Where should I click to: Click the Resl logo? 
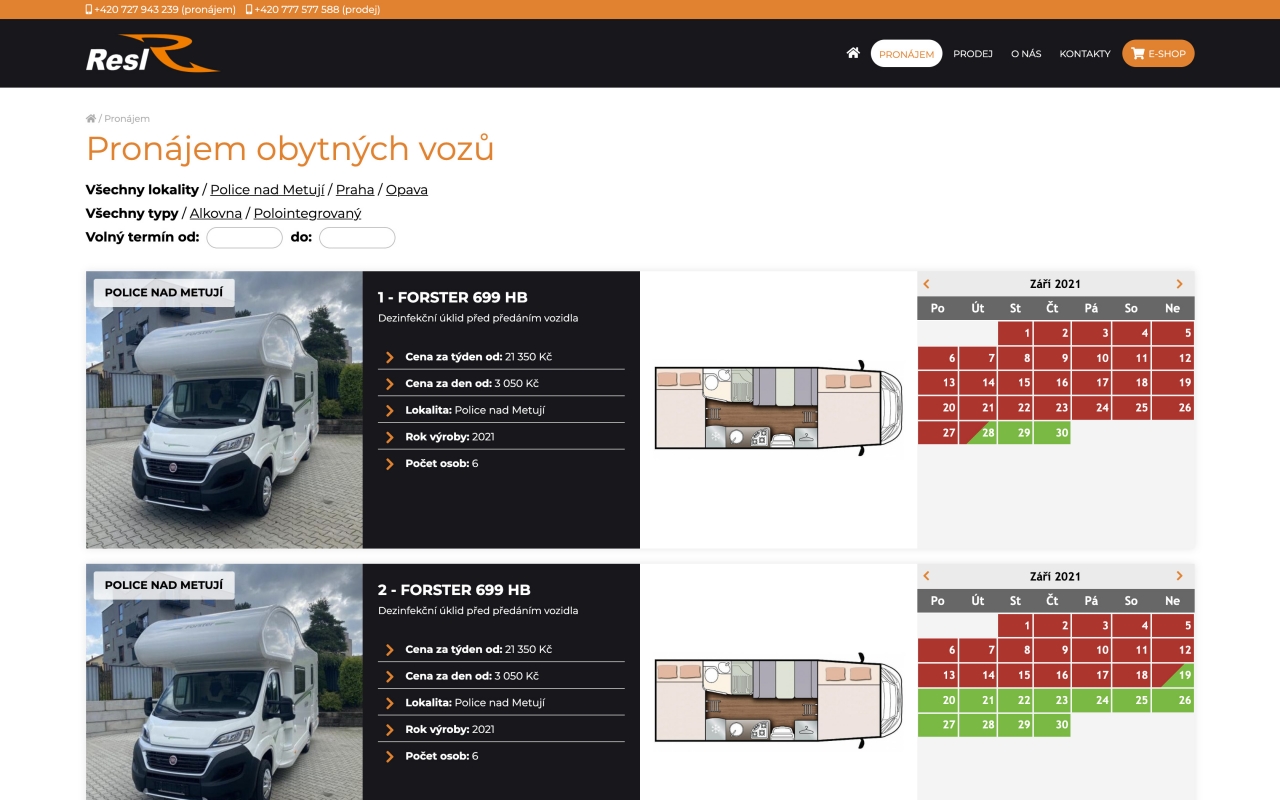[152, 53]
